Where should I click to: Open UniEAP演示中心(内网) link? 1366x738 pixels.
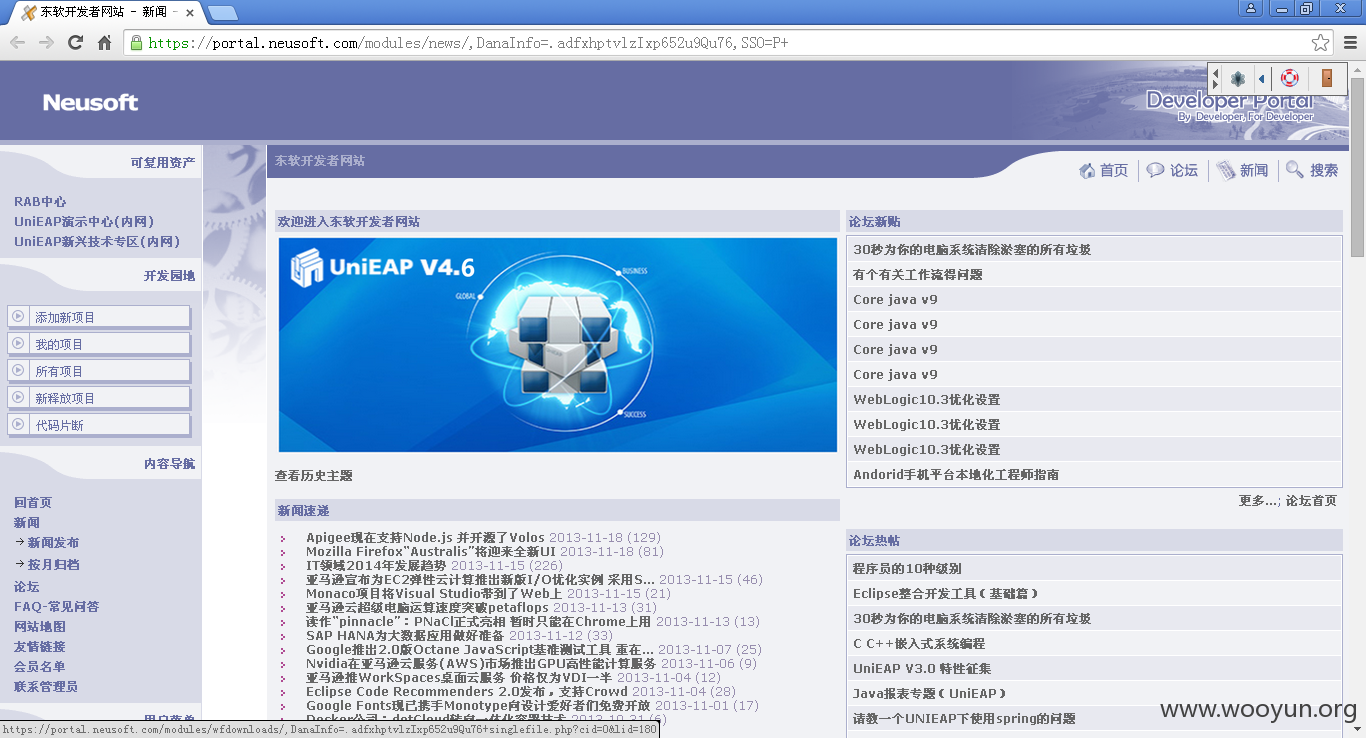[x=84, y=221]
